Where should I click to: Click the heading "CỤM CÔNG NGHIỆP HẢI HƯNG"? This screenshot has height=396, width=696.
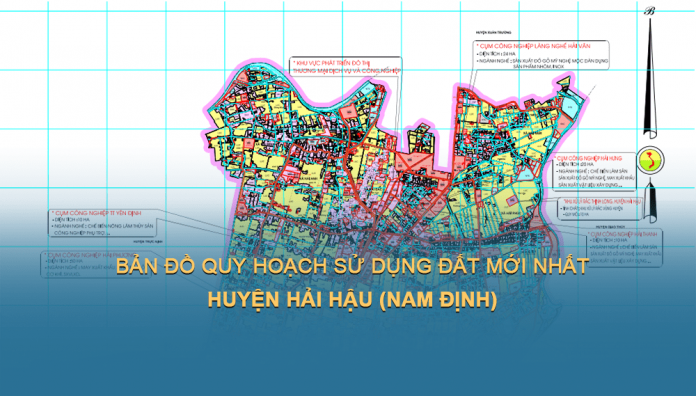[x=589, y=158]
